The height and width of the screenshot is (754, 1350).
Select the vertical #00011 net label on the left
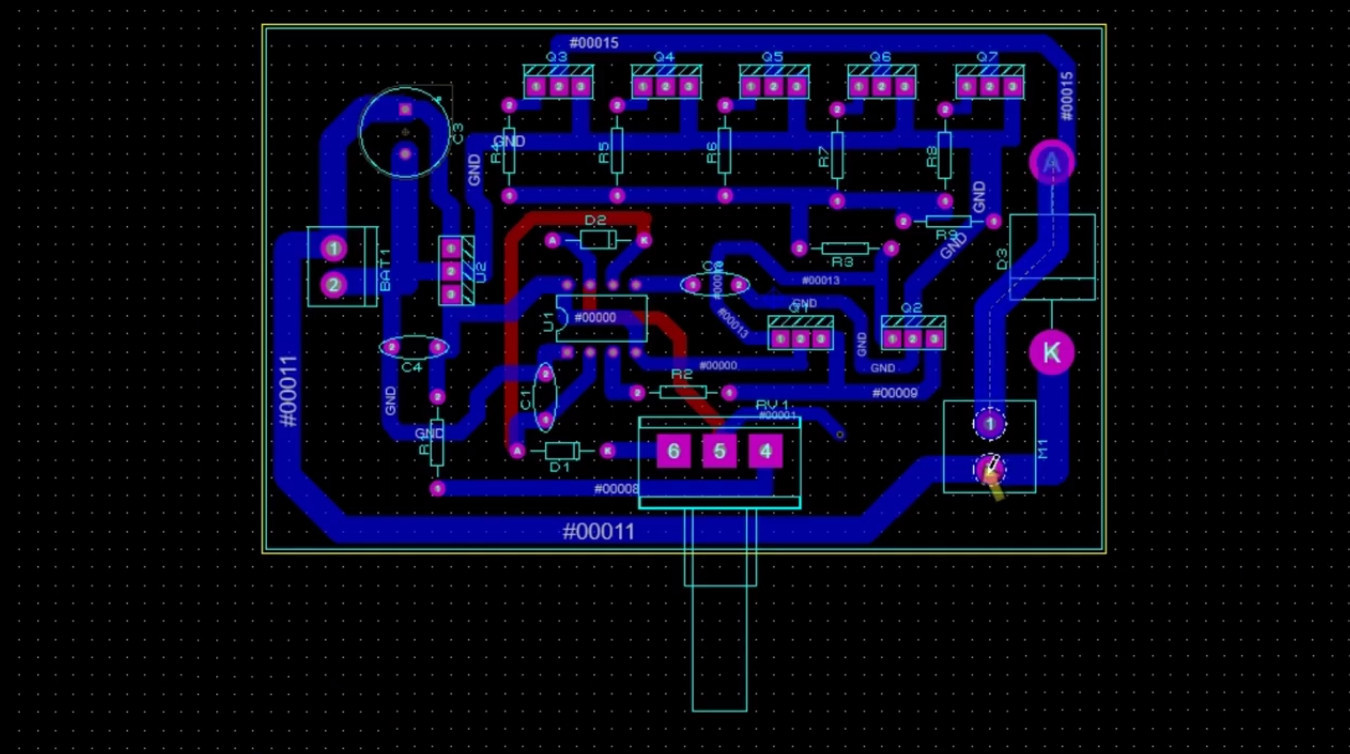(x=289, y=391)
